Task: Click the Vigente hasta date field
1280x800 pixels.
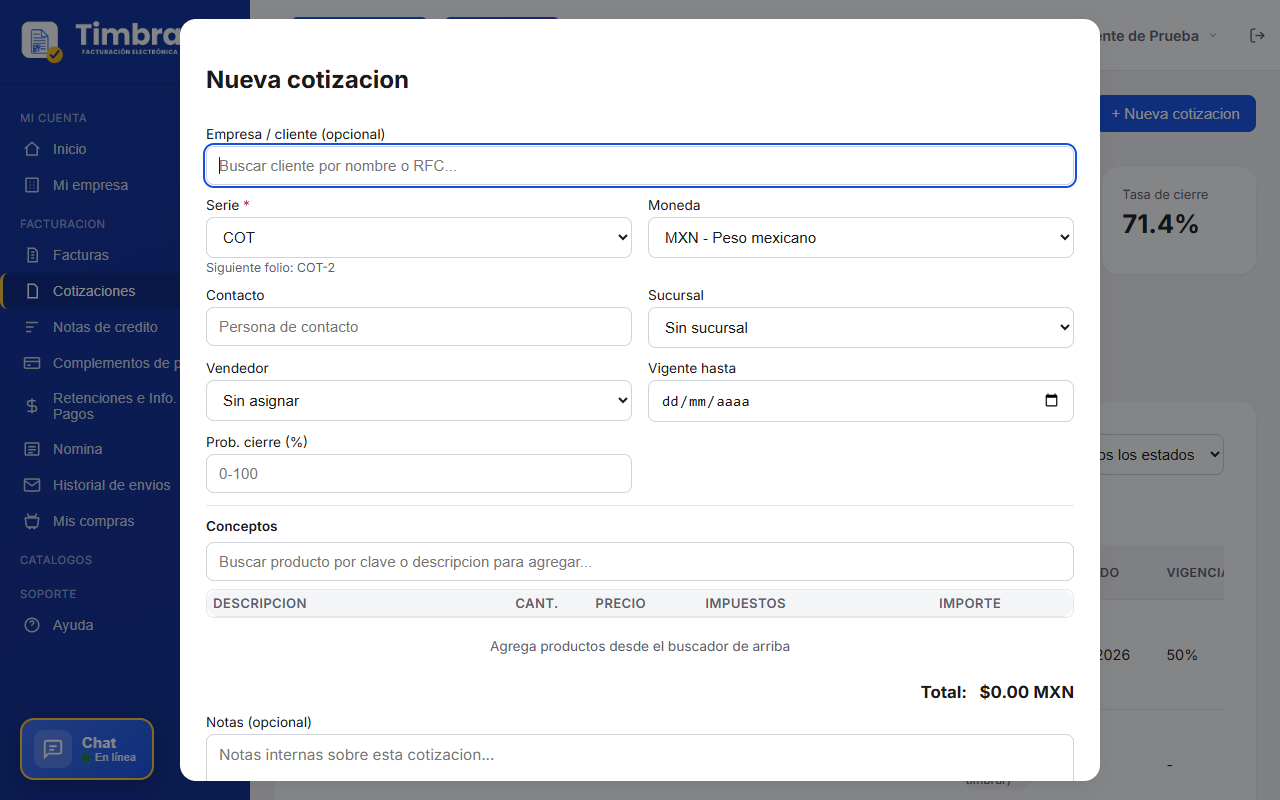Action: click(861, 401)
